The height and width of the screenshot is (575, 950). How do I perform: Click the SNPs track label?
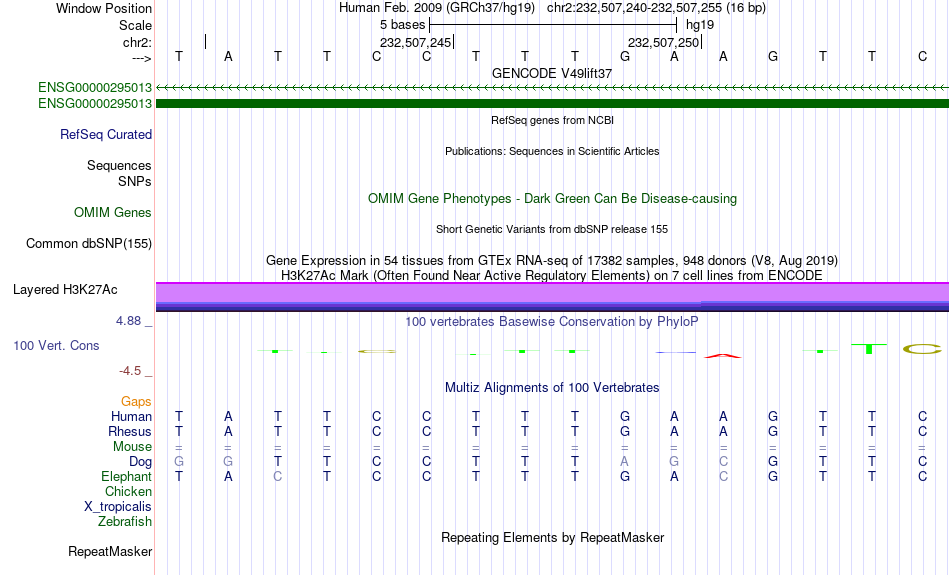(x=135, y=181)
